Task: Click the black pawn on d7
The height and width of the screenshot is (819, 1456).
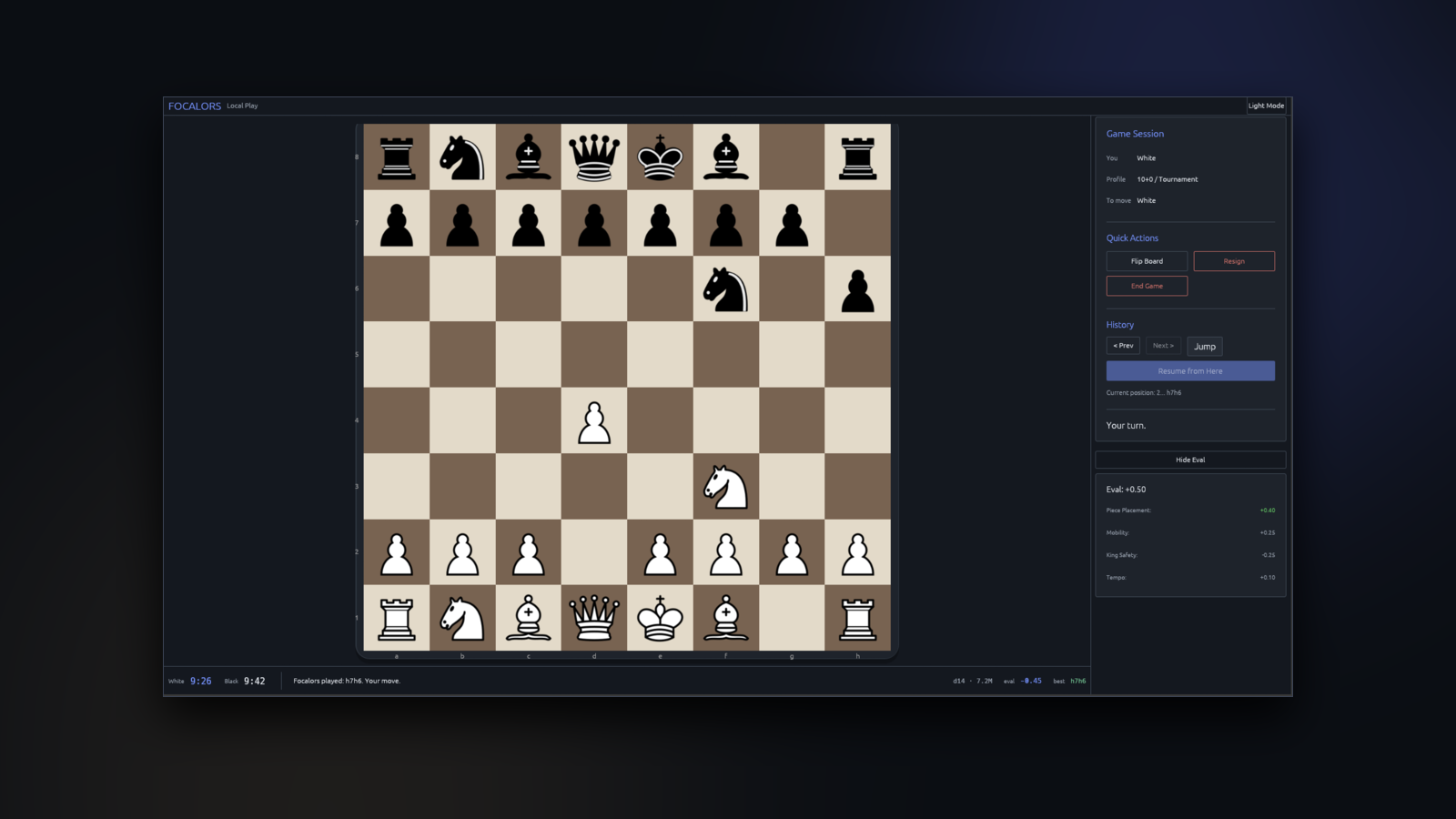Action: [594, 223]
